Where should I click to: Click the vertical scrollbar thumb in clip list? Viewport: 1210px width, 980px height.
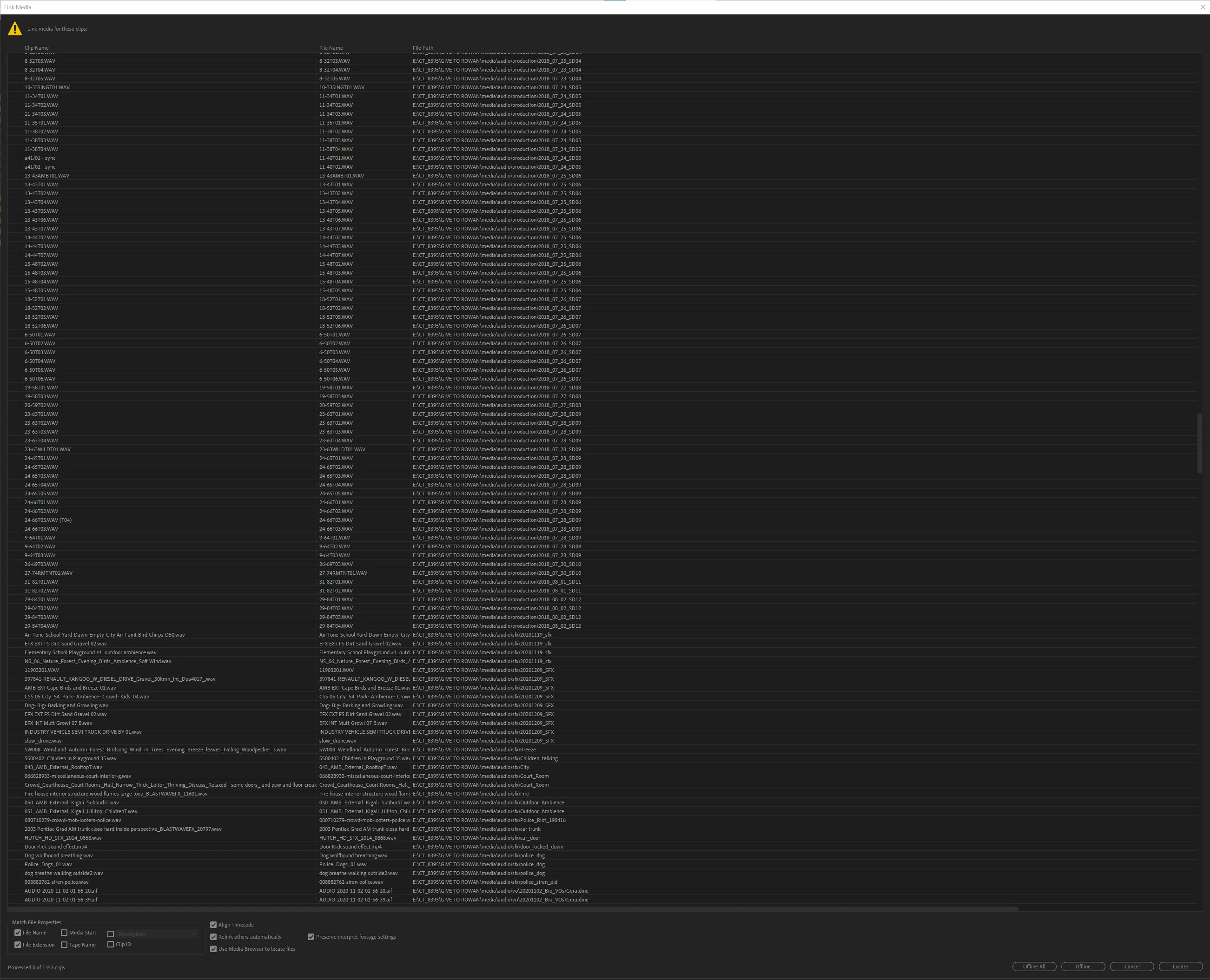1199,443
